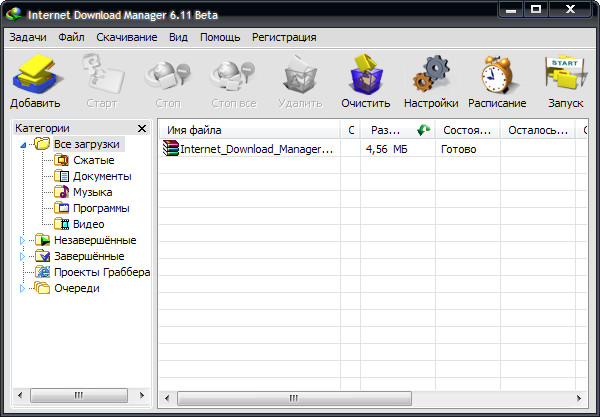The image size is (600, 417).
Task: Expand the Незавершённые tree node
Action: coord(23,240)
